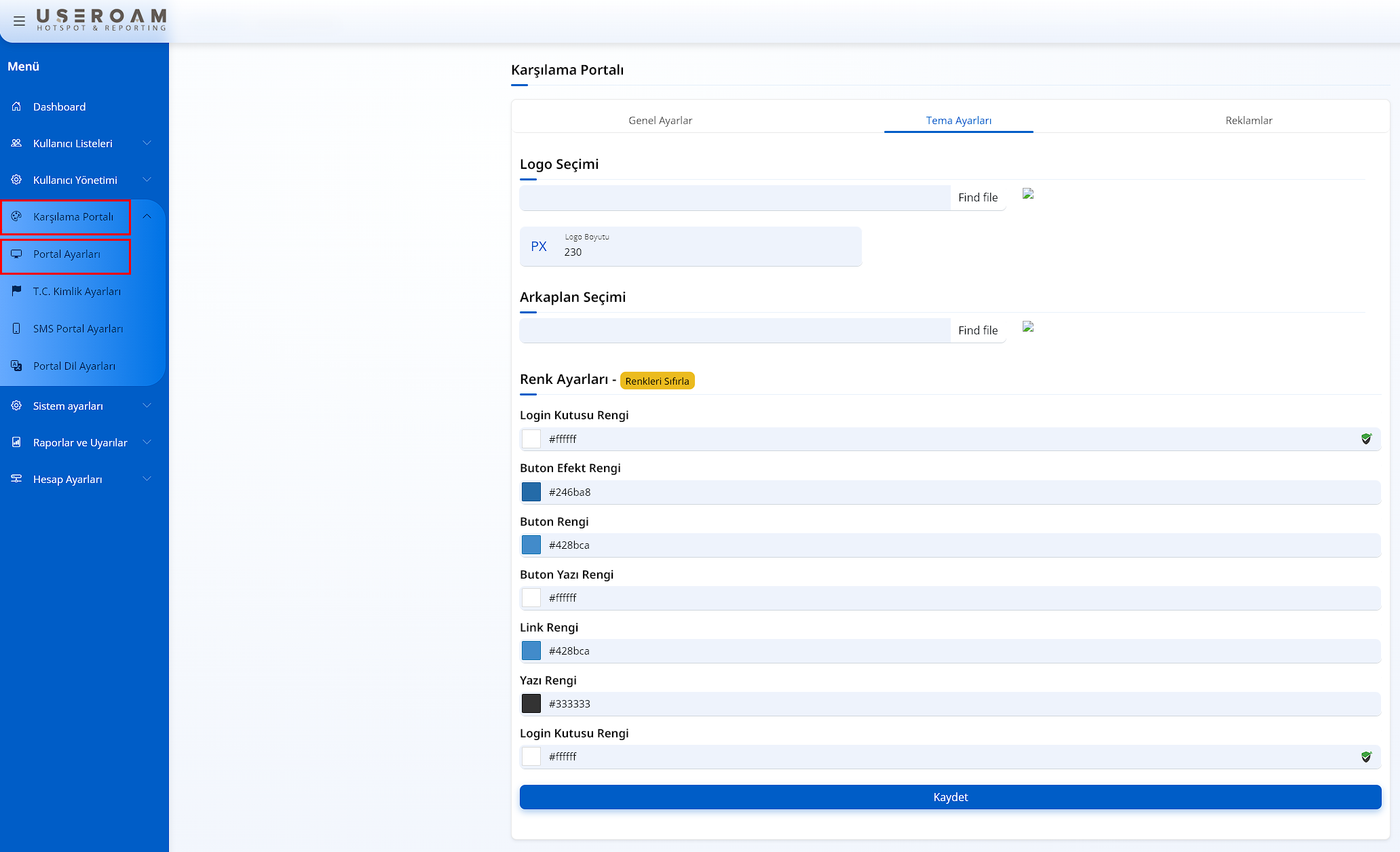Click the T.C. Kimlik Ayarları flag icon
Screen dimensions: 1400x852
click(x=16, y=291)
